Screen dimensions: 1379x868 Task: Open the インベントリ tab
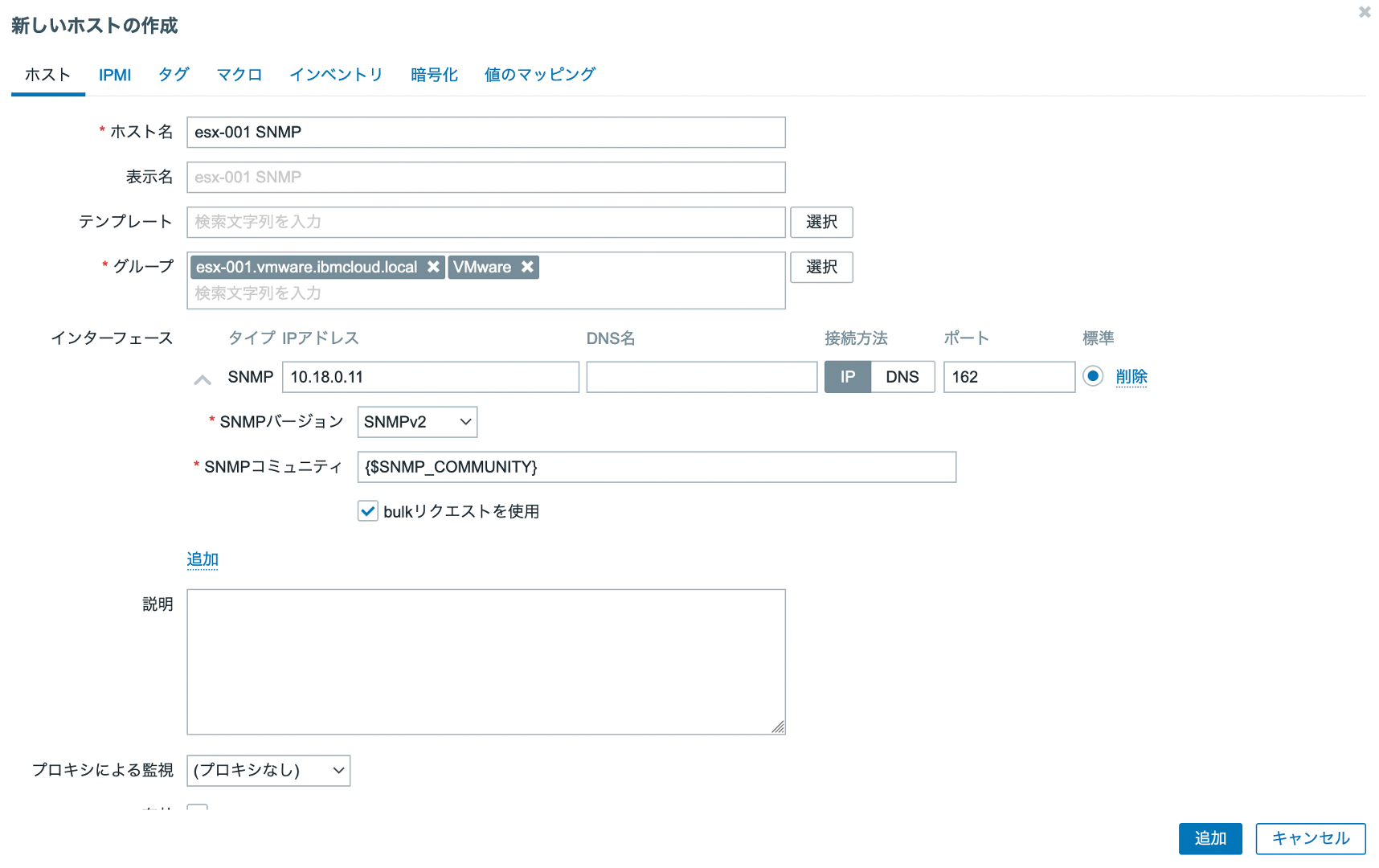click(336, 75)
